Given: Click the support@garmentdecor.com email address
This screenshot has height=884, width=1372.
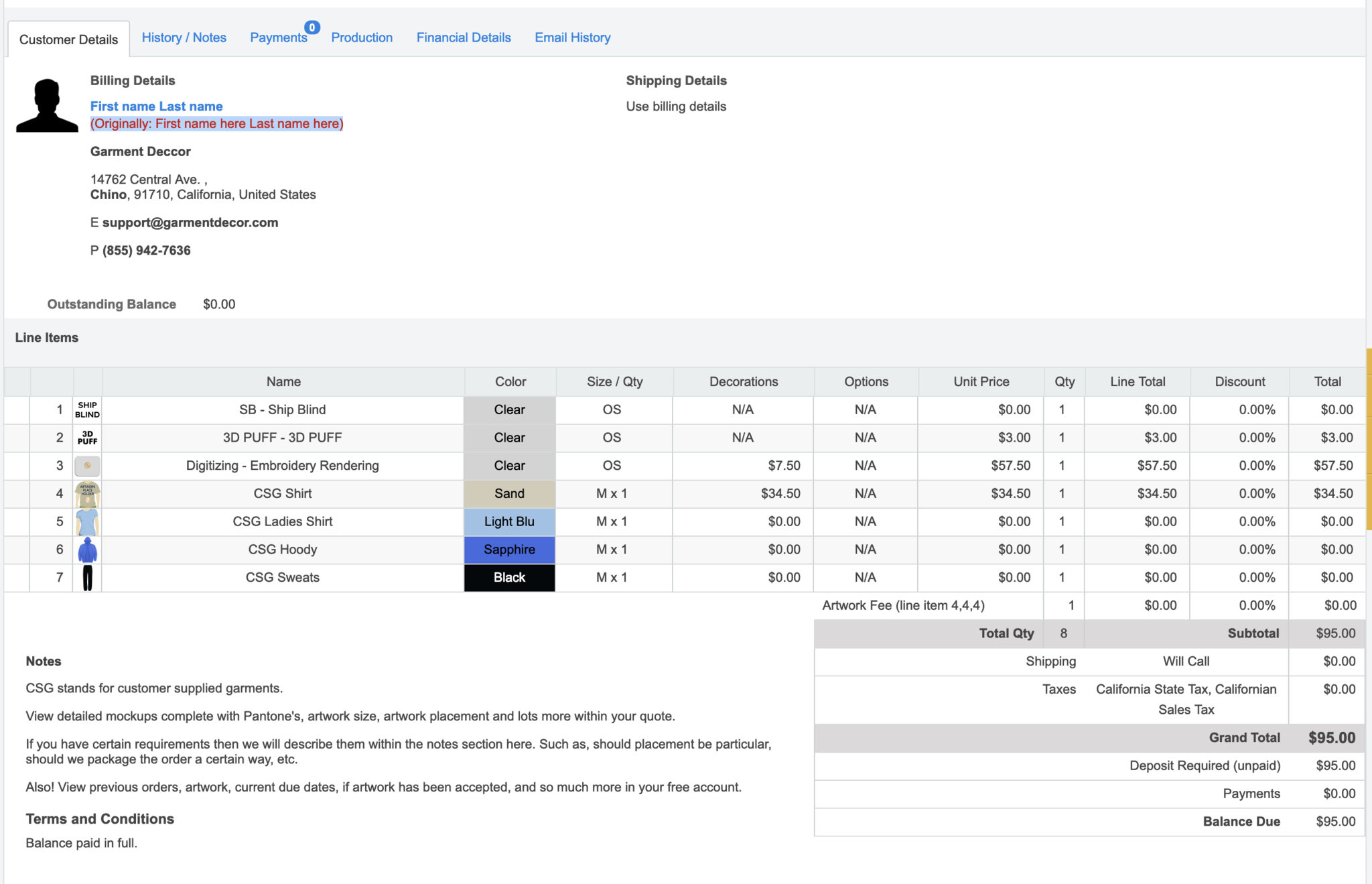Looking at the screenshot, I should (190, 223).
